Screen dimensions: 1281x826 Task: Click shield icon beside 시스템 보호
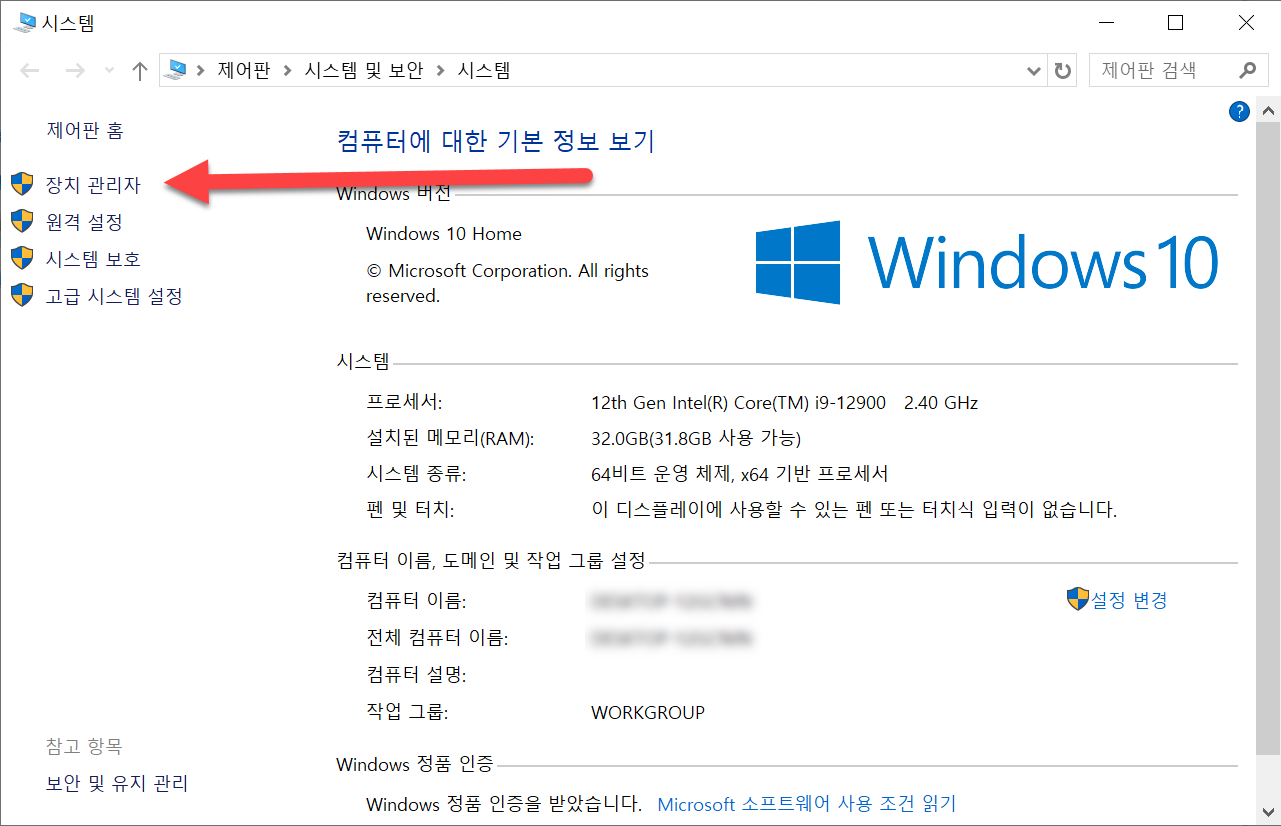(x=22, y=258)
